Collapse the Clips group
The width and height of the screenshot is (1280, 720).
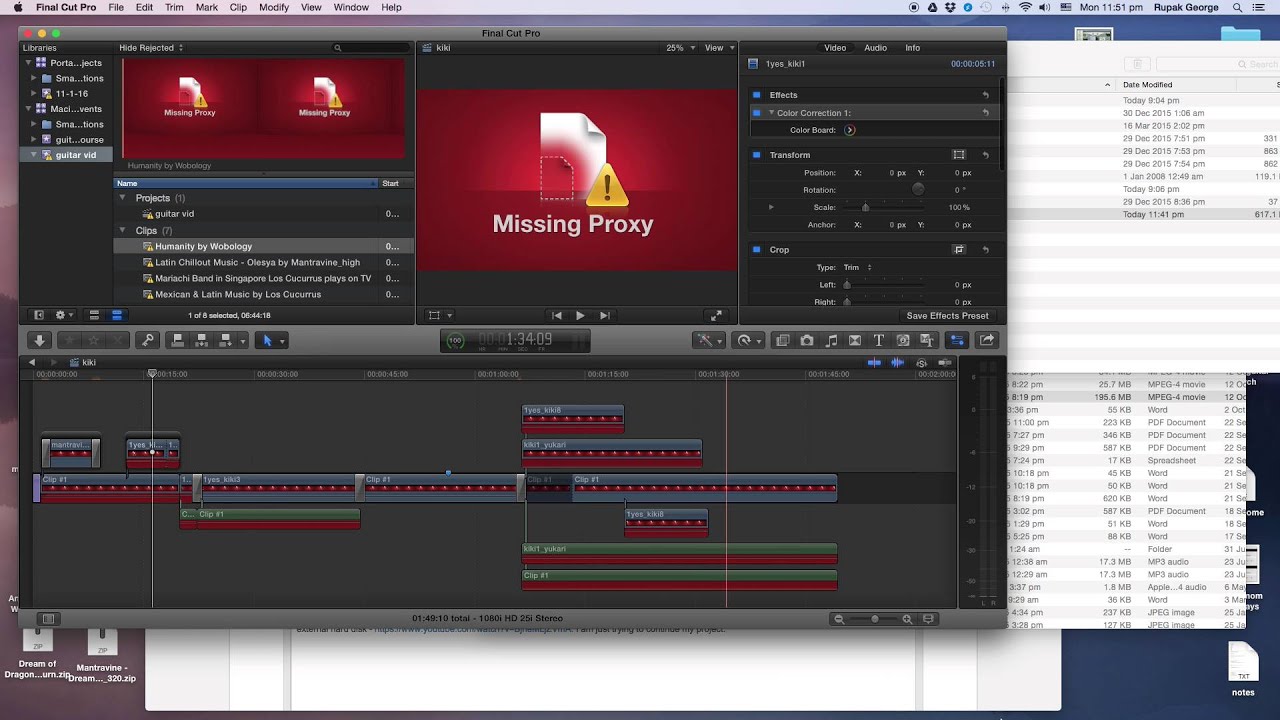(123, 230)
